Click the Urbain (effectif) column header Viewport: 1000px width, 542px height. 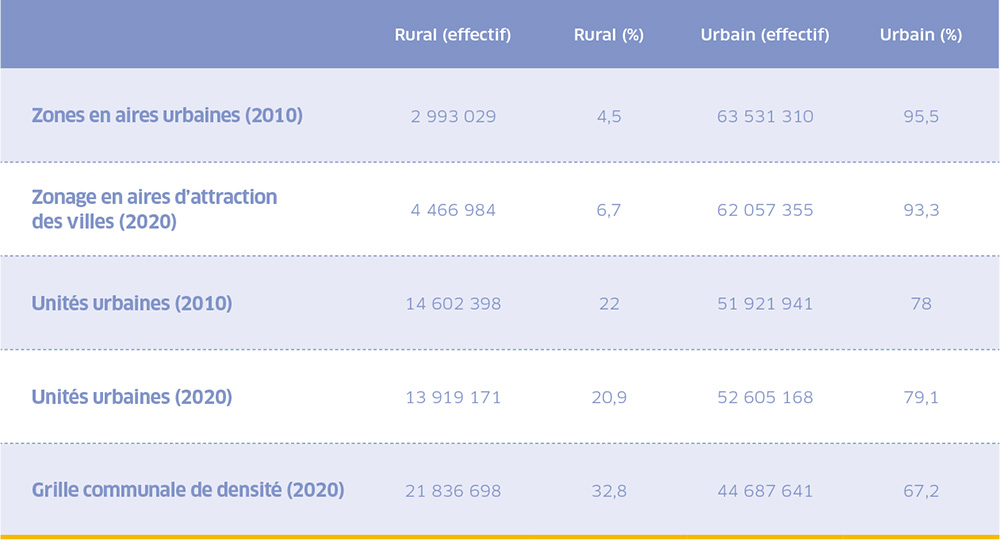tap(765, 35)
